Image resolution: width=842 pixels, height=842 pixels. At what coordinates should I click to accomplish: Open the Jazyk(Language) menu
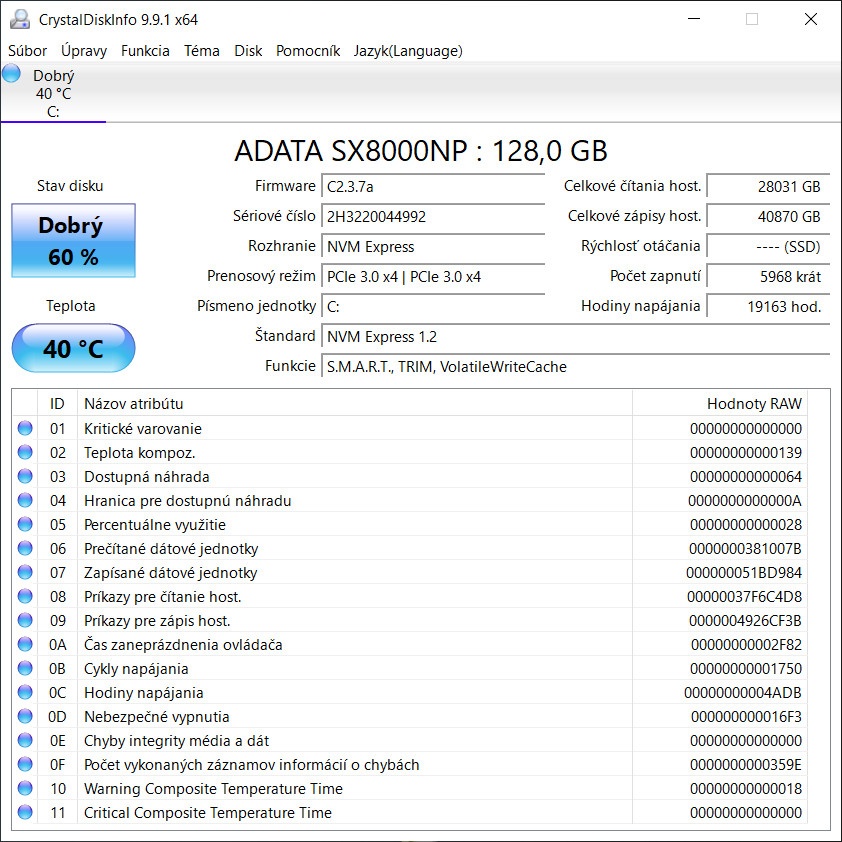(x=408, y=51)
